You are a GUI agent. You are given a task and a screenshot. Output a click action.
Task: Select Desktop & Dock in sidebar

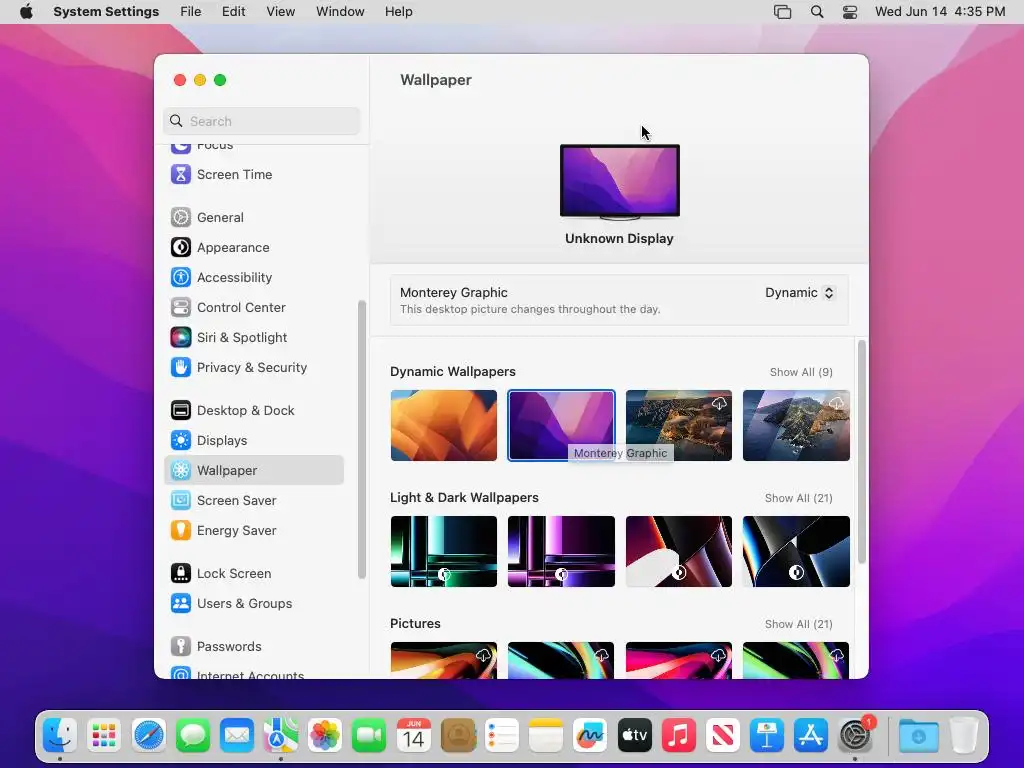click(253, 411)
